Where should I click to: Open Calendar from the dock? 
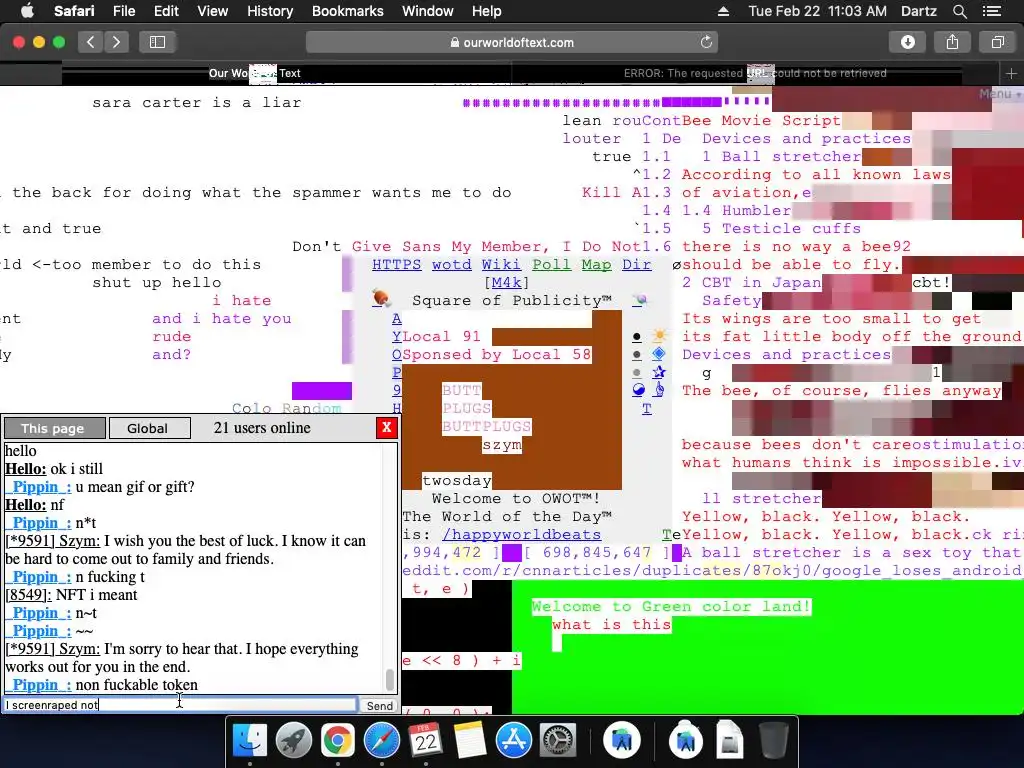tap(426, 741)
